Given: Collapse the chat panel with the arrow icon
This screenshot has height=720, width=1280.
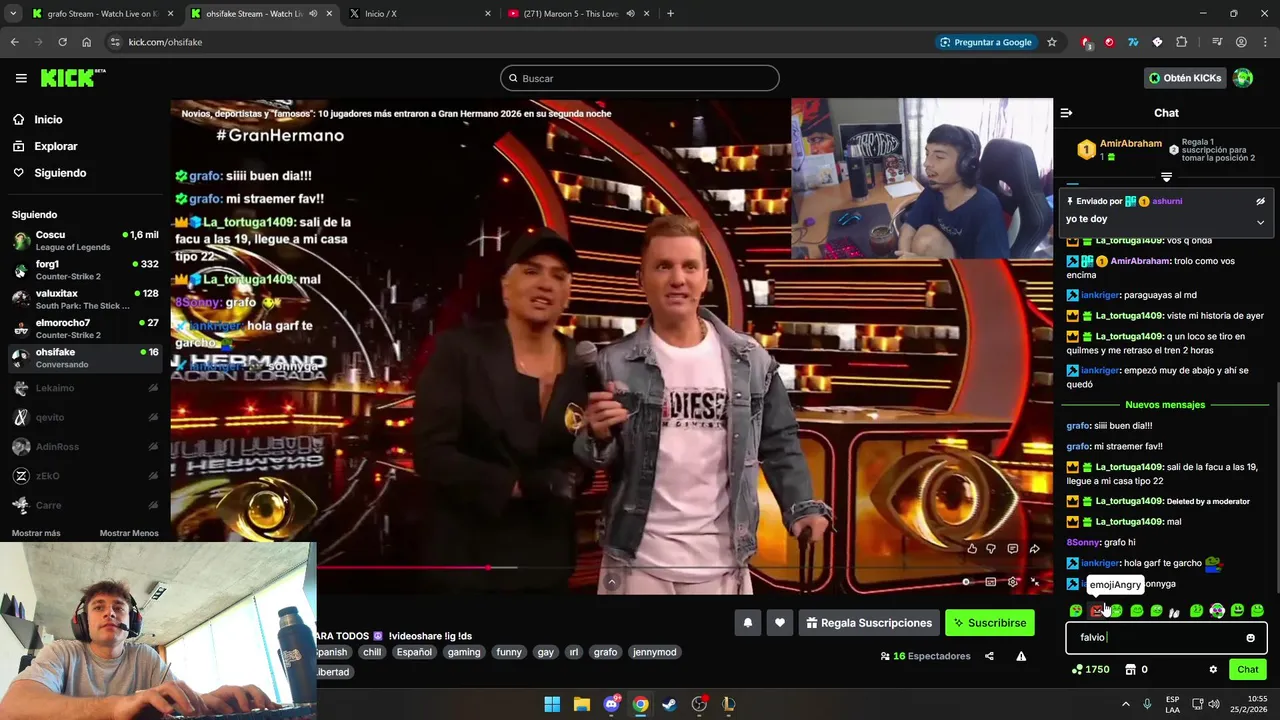Looking at the screenshot, I should point(1066,113).
